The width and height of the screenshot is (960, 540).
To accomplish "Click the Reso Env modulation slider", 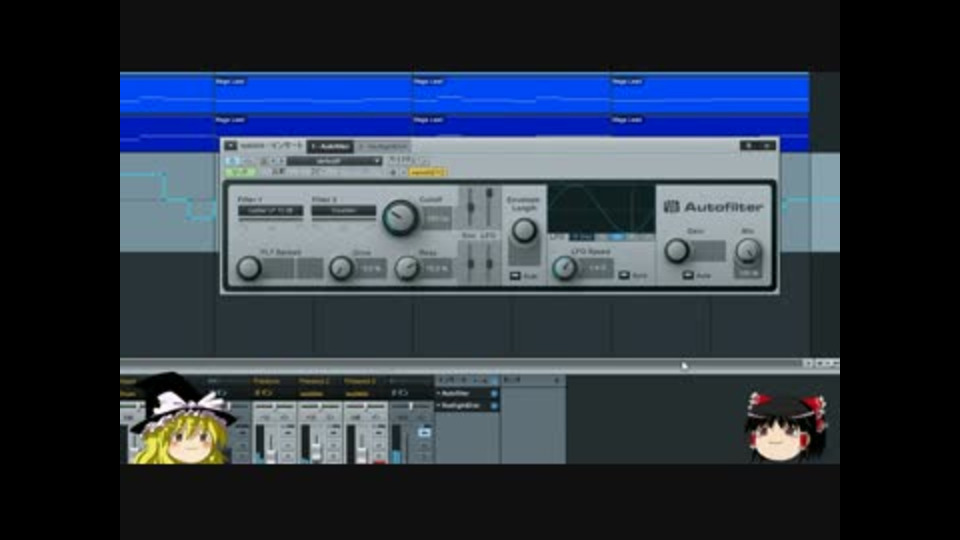I will pyautogui.click(x=470, y=263).
